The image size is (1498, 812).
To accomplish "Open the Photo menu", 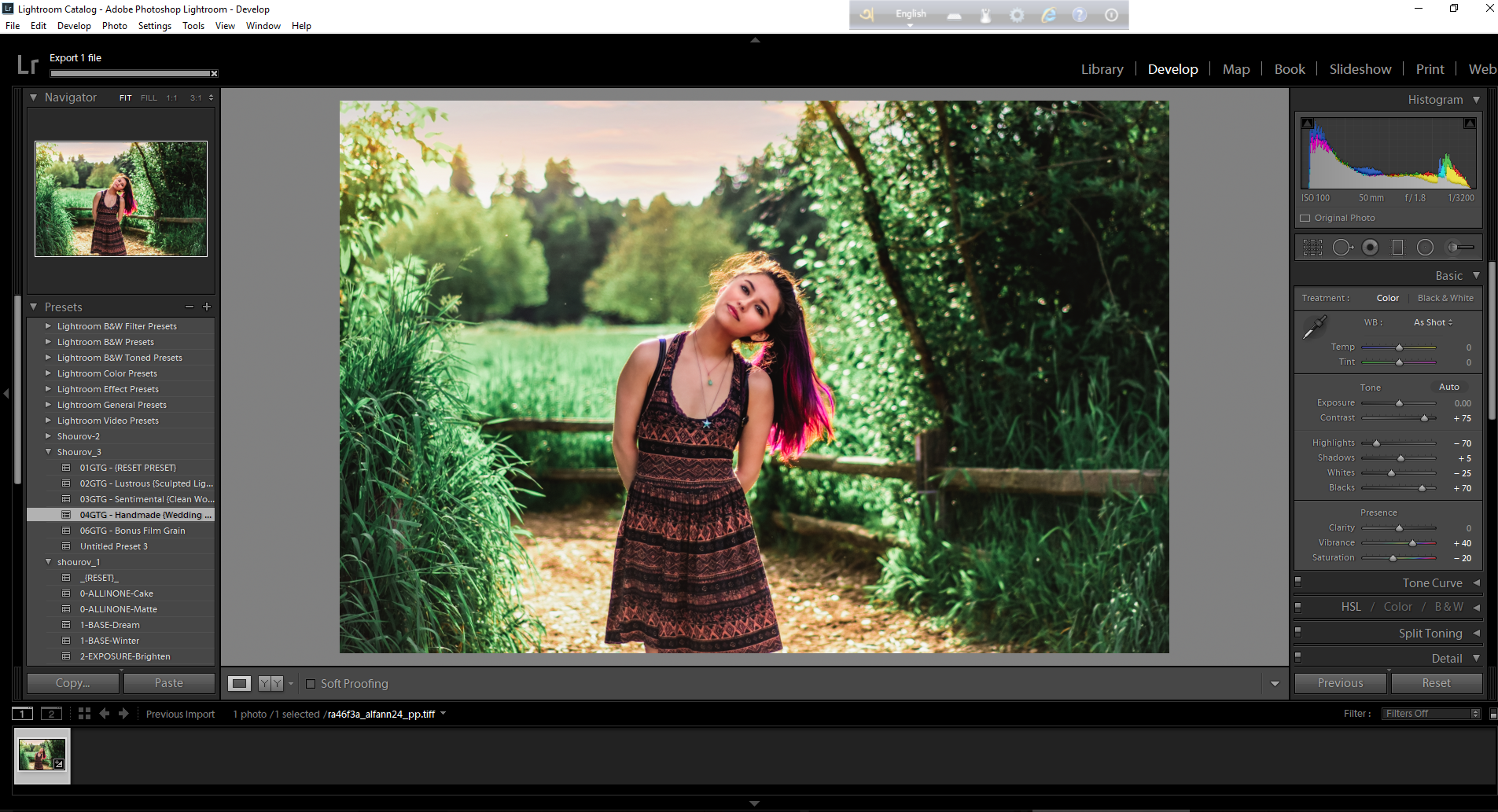I will [114, 26].
